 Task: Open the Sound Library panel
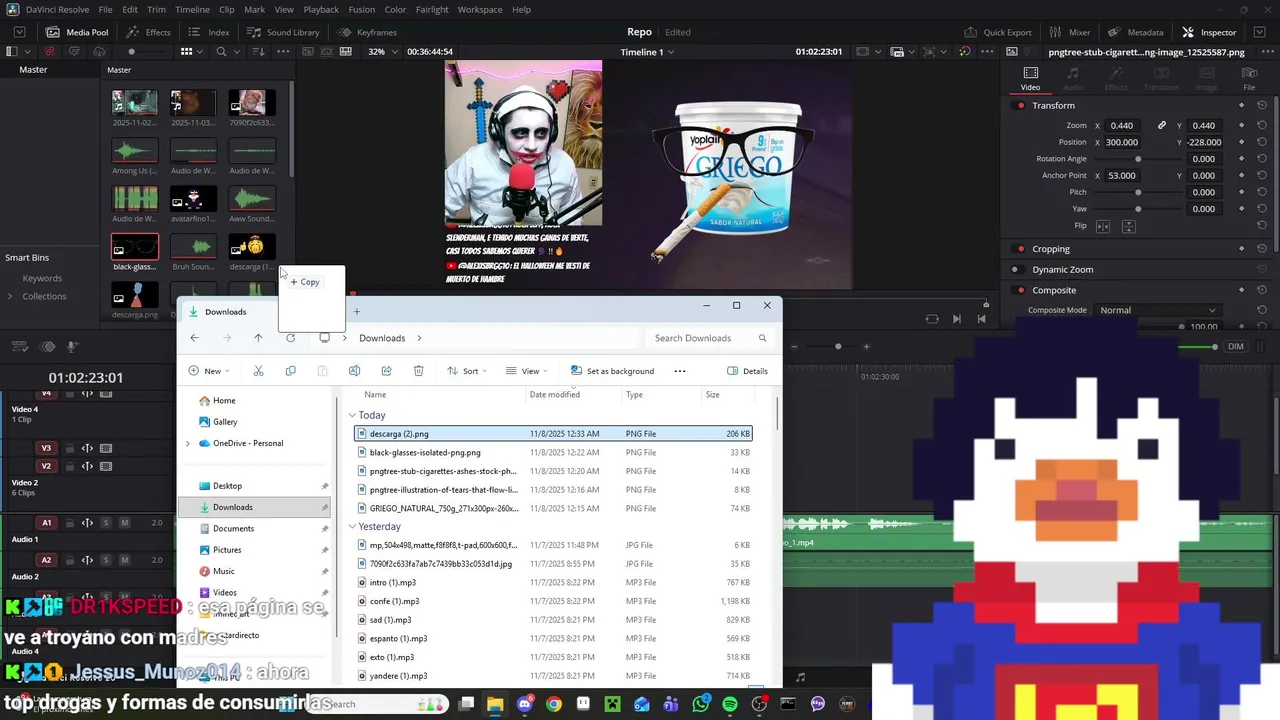(x=283, y=32)
